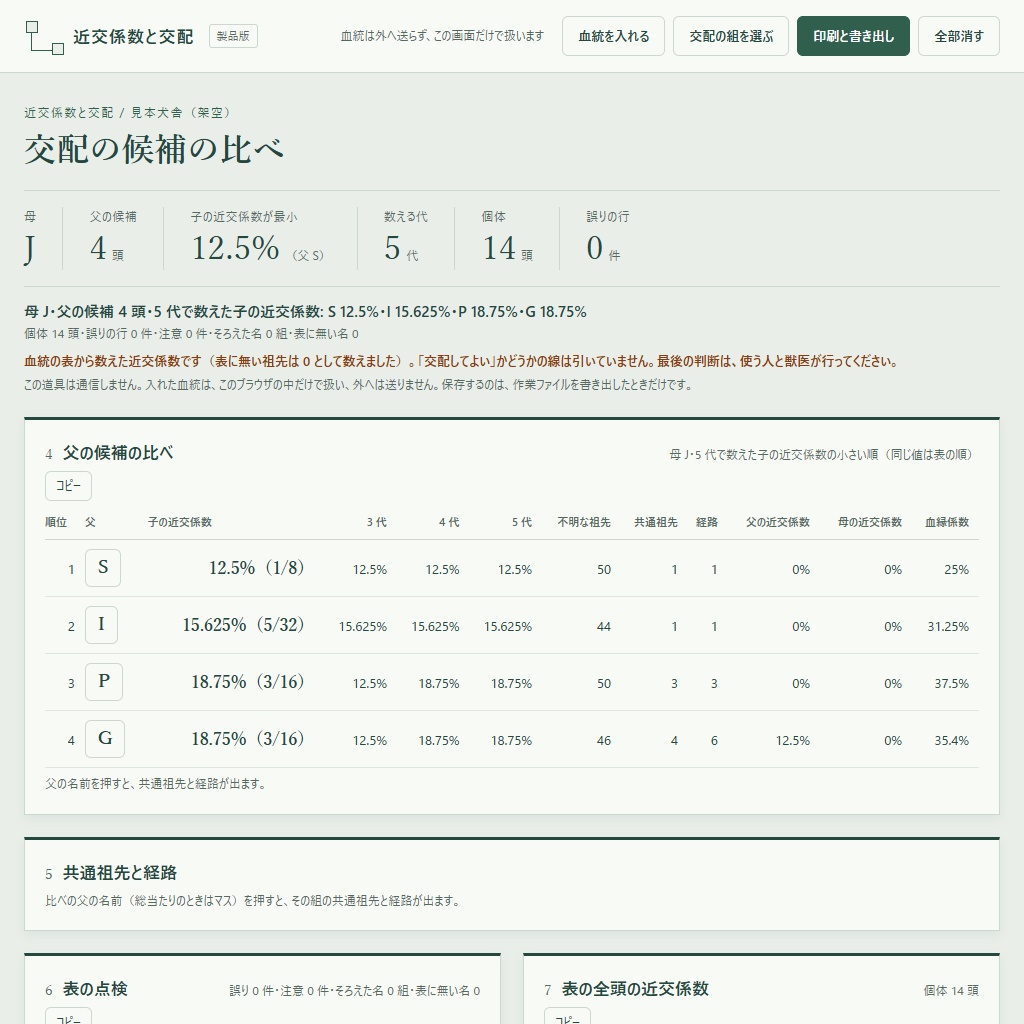Copy the 父の候補の比べ table
The width and height of the screenshot is (1024, 1024).
[69, 485]
